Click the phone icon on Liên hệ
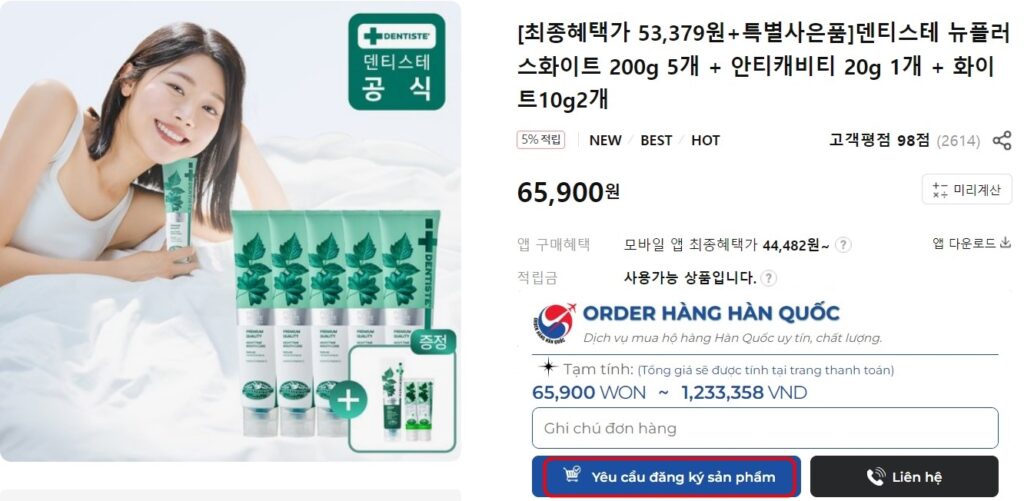Screen dimensions: 1024x501 [x=876, y=477]
